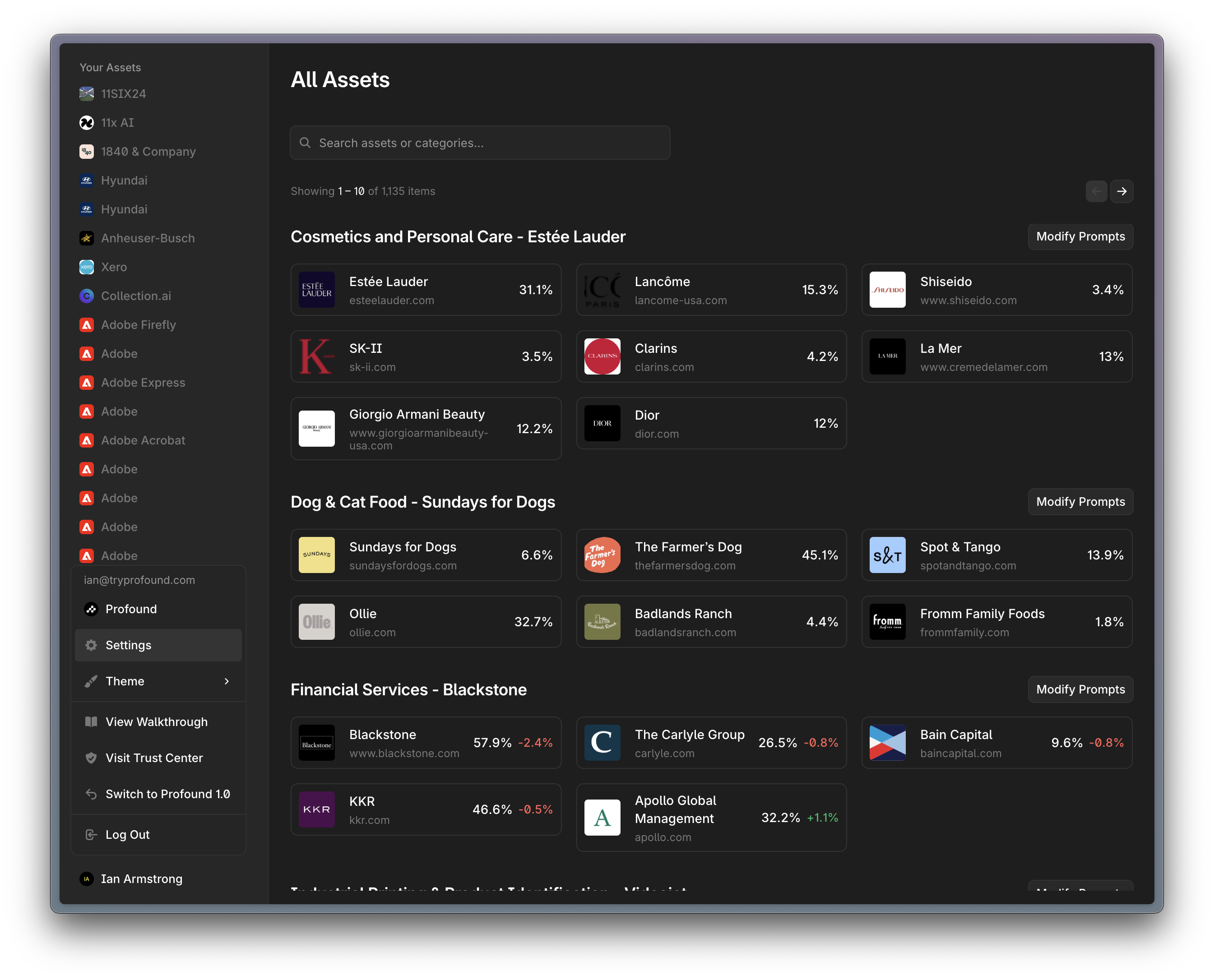
Task: Click the Theme paintbrush icon
Action: [91, 681]
